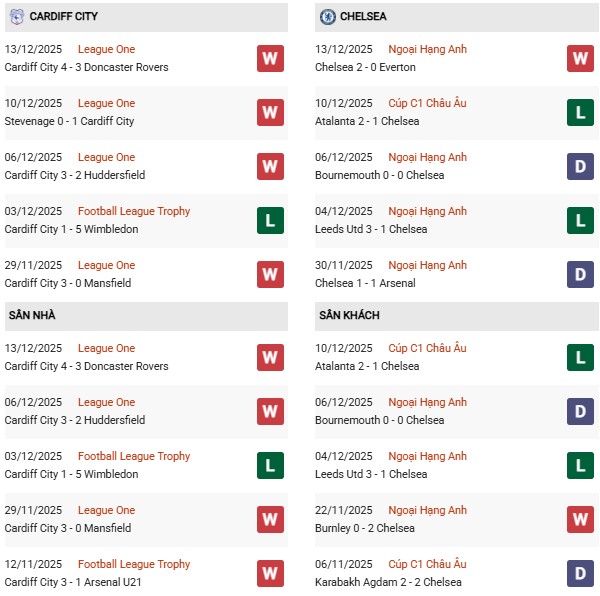This screenshot has height=596, width=600.
Task: Open Karabakh Agdam 2 - 2 Chelsea match
Action: pos(388,582)
